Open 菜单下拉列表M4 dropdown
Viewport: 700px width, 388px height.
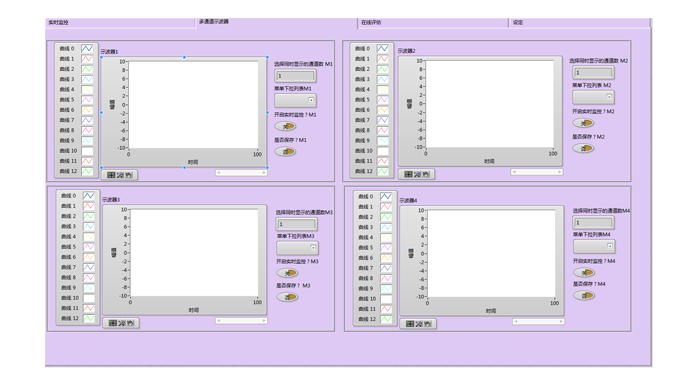594,246
